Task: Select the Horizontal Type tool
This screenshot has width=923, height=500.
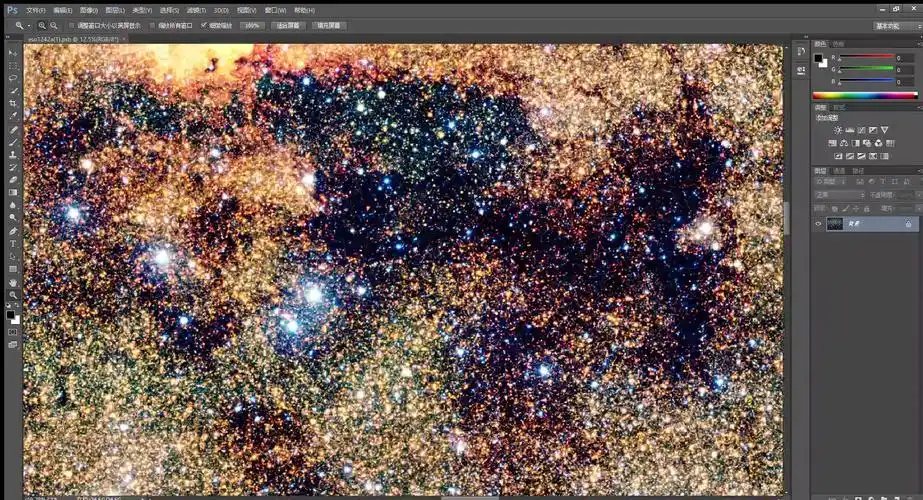Action: 13,244
